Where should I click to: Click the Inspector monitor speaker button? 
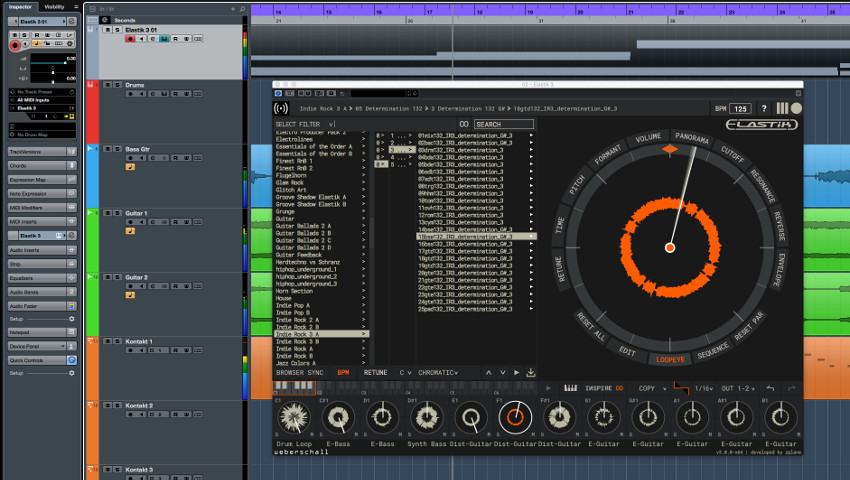point(25,43)
